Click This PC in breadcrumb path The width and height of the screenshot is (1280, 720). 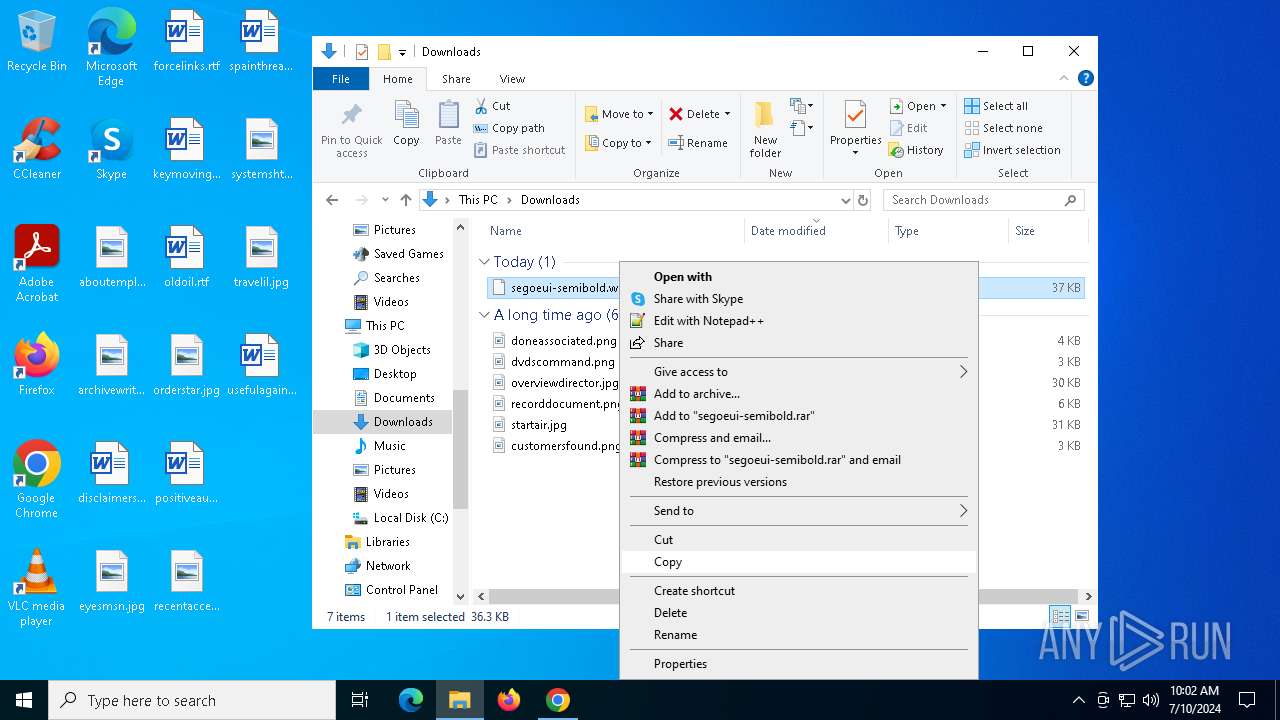pyautogui.click(x=478, y=200)
